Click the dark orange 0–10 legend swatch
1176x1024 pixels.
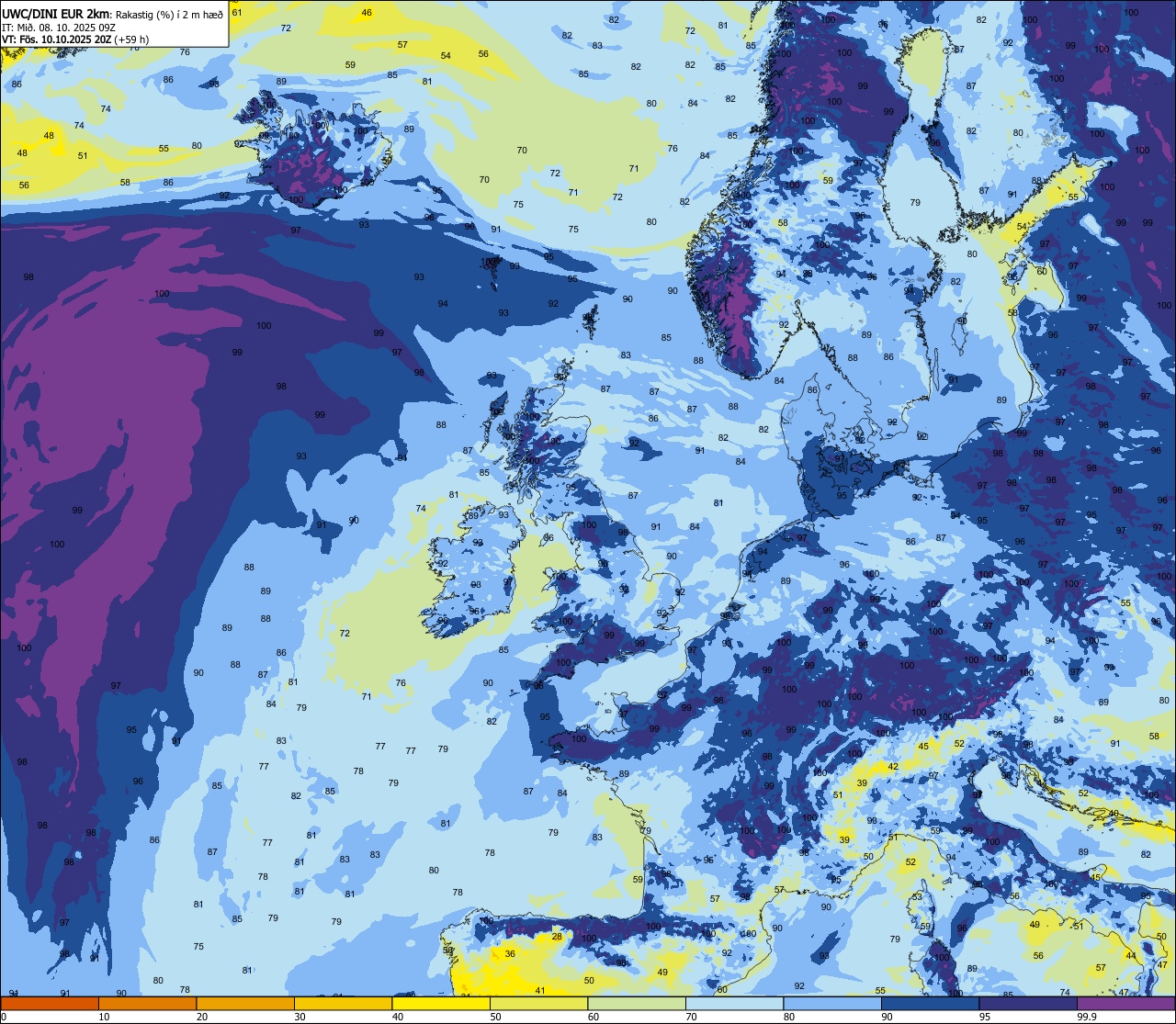pyautogui.click(x=50, y=1004)
